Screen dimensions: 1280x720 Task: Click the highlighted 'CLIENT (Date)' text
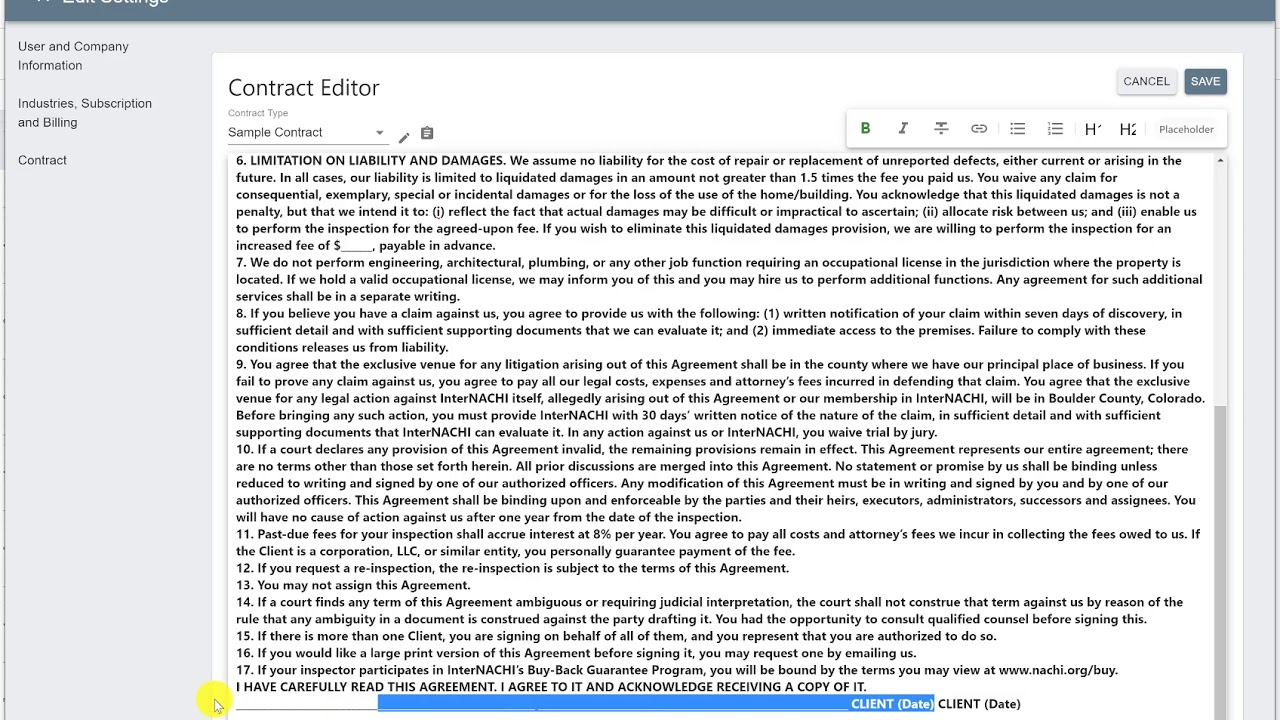pos(892,704)
